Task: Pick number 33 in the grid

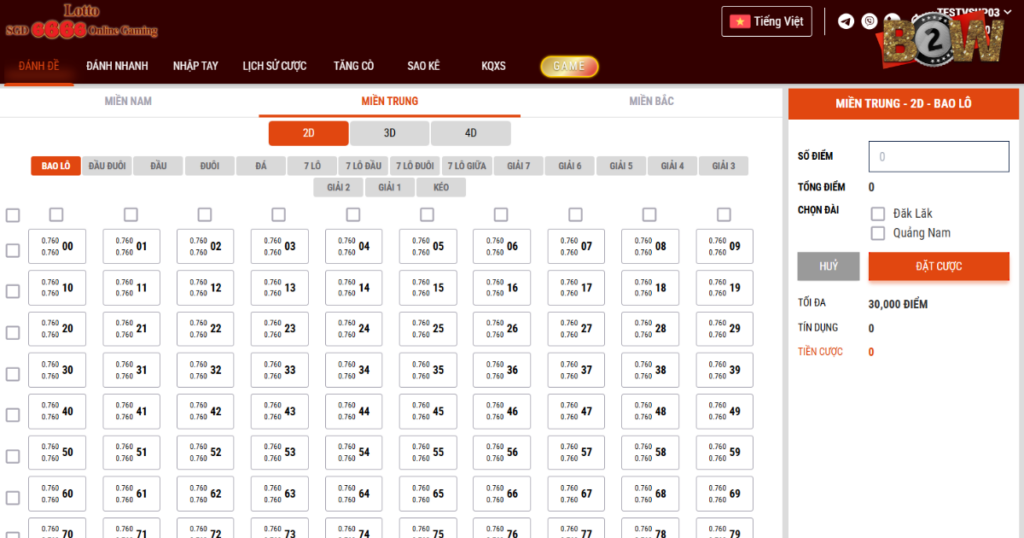Action: (x=280, y=370)
